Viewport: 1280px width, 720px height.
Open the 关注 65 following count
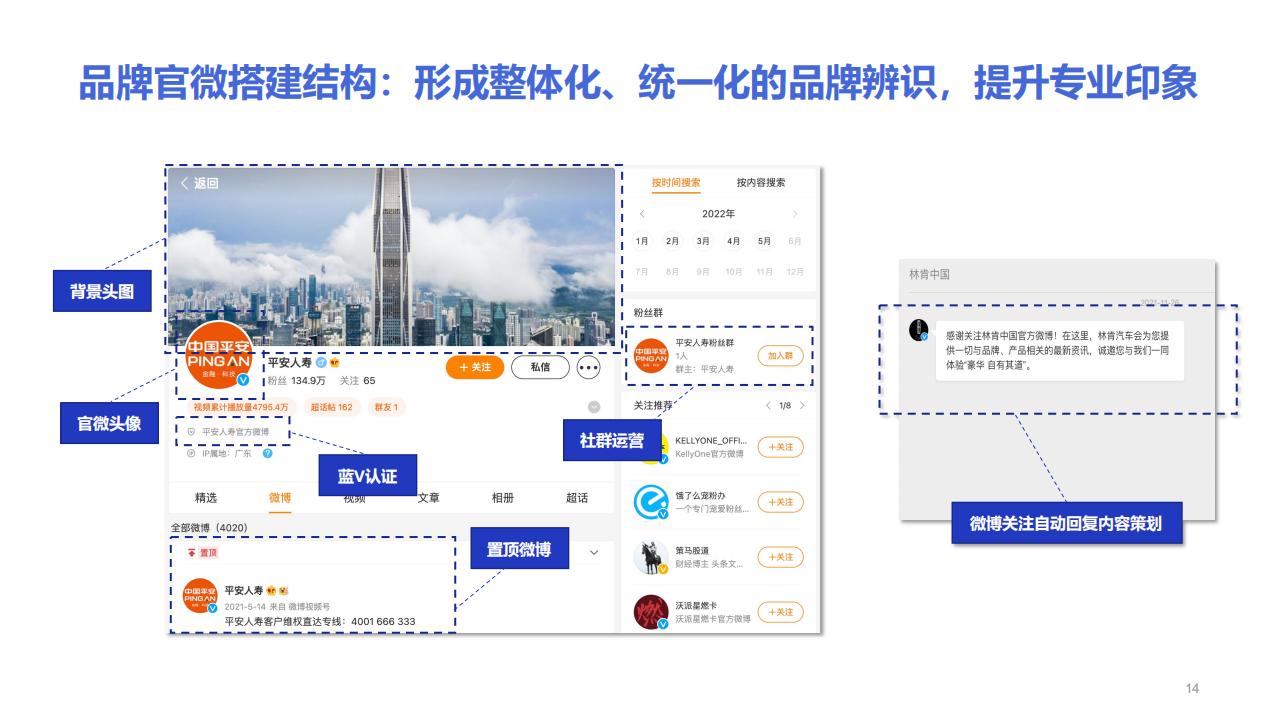point(357,381)
